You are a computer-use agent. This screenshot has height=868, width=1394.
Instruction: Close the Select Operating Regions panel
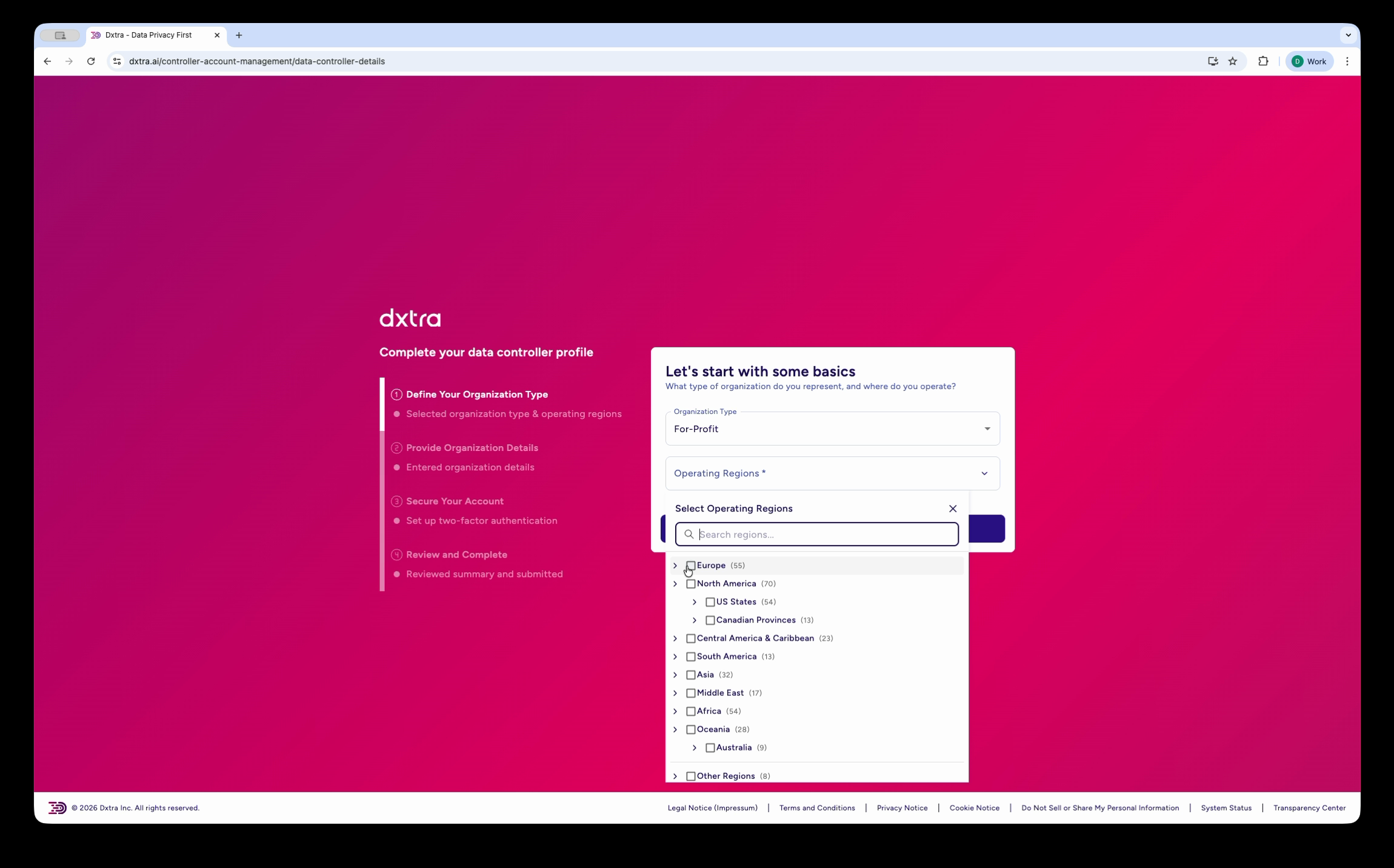[x=952, y=509]
